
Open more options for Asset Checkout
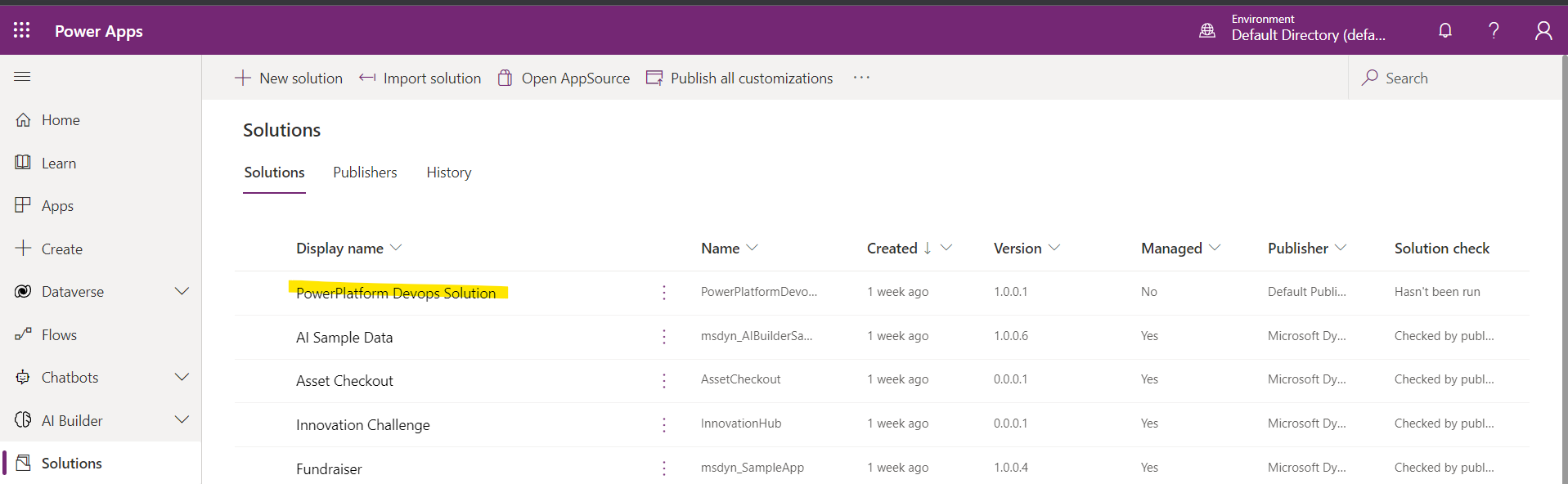(664, 381)
